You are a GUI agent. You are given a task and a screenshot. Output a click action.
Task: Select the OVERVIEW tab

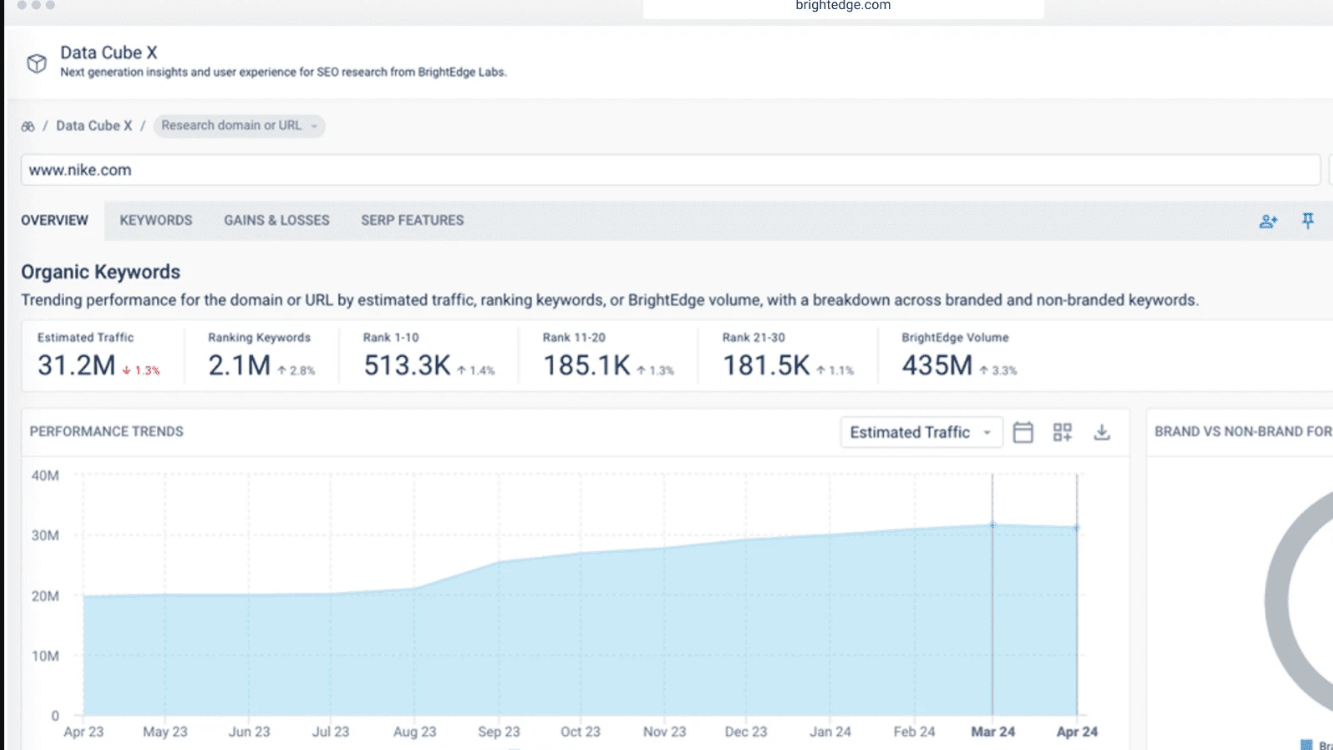[55, 220]
